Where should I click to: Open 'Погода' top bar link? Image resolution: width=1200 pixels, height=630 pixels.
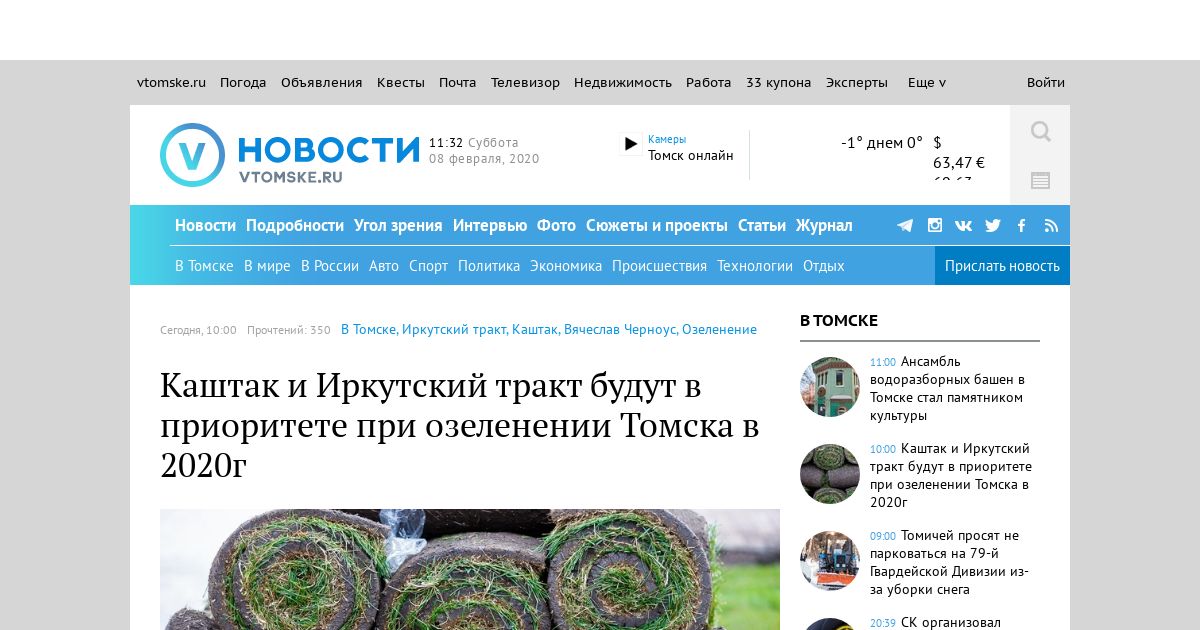point(243,83)
